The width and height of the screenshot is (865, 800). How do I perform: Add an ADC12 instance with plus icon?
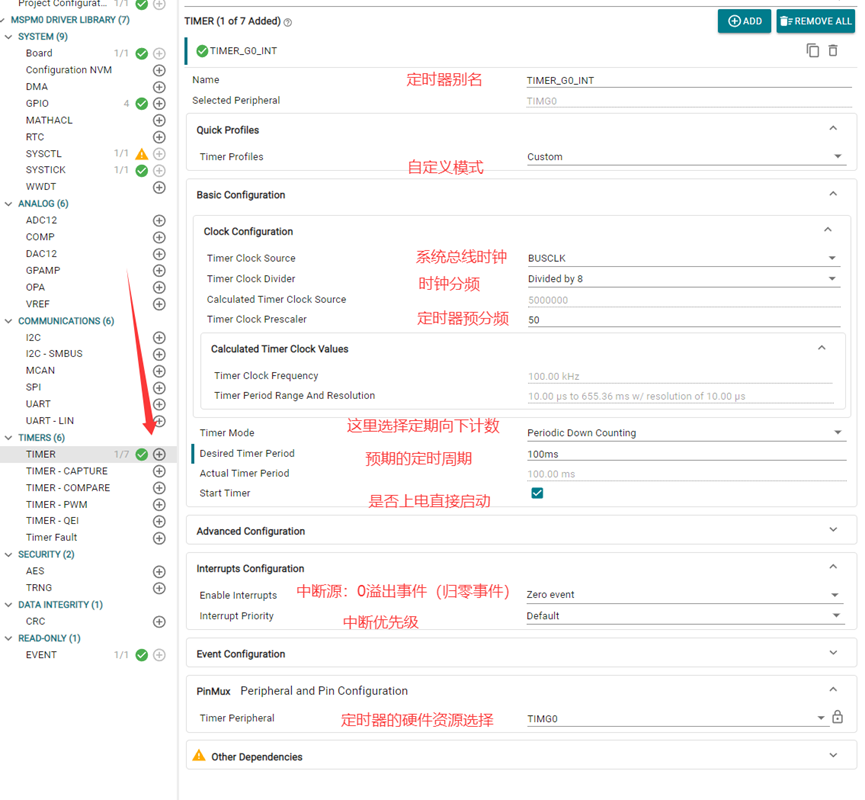[158, 220]
